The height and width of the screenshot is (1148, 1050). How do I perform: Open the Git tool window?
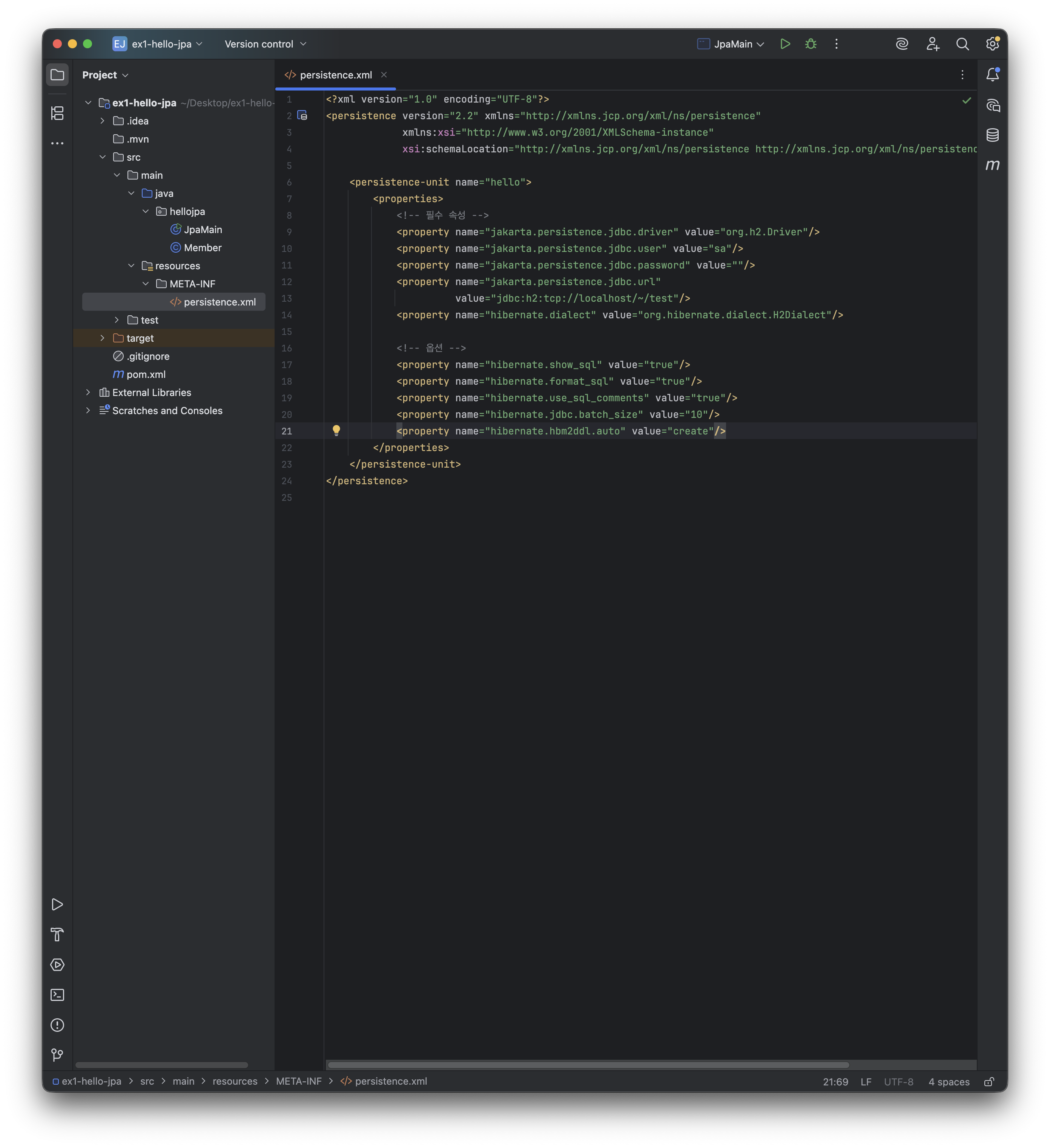[x=57, y=1055]
